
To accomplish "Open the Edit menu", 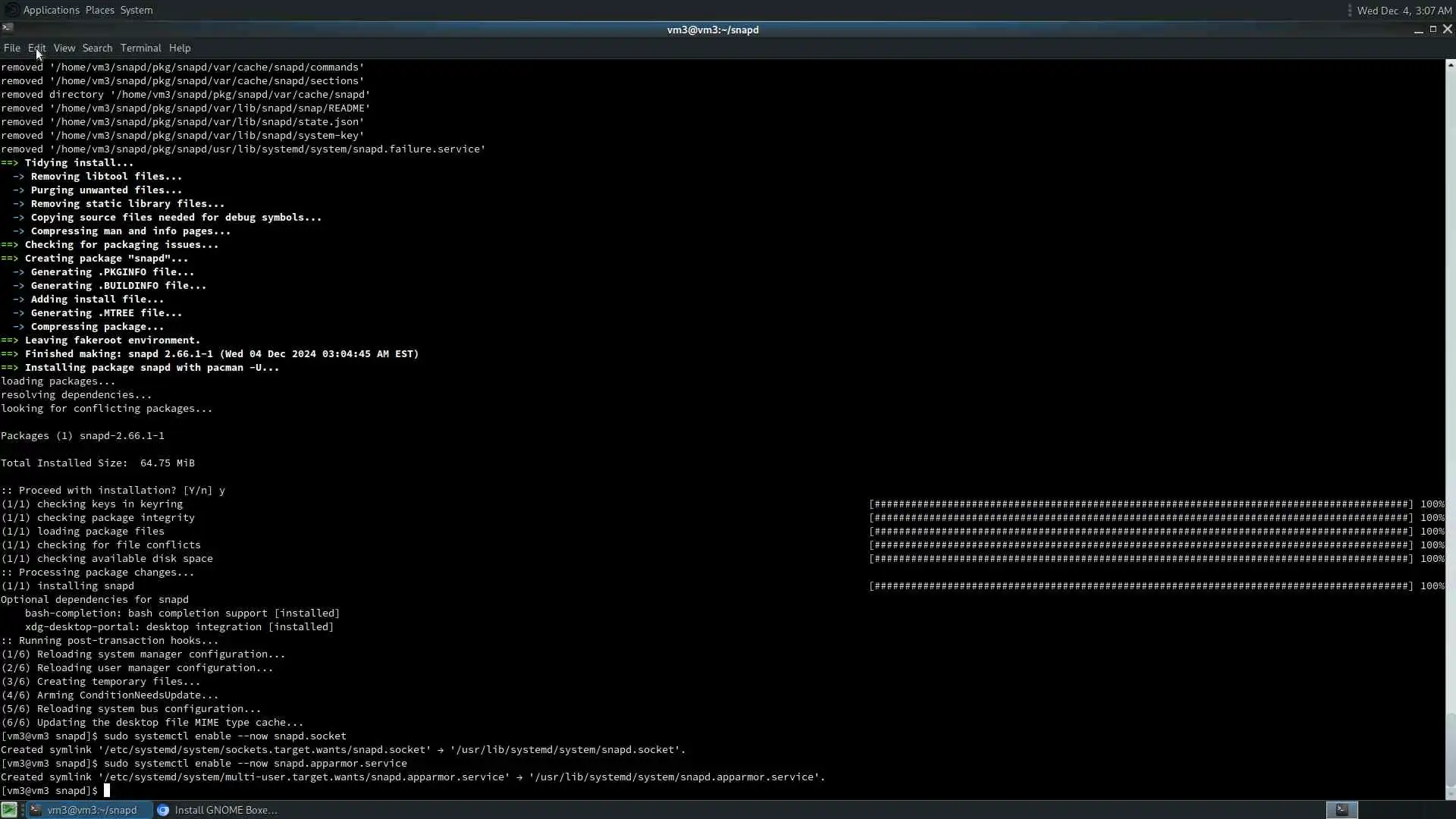I will click(x=36, y=48).
